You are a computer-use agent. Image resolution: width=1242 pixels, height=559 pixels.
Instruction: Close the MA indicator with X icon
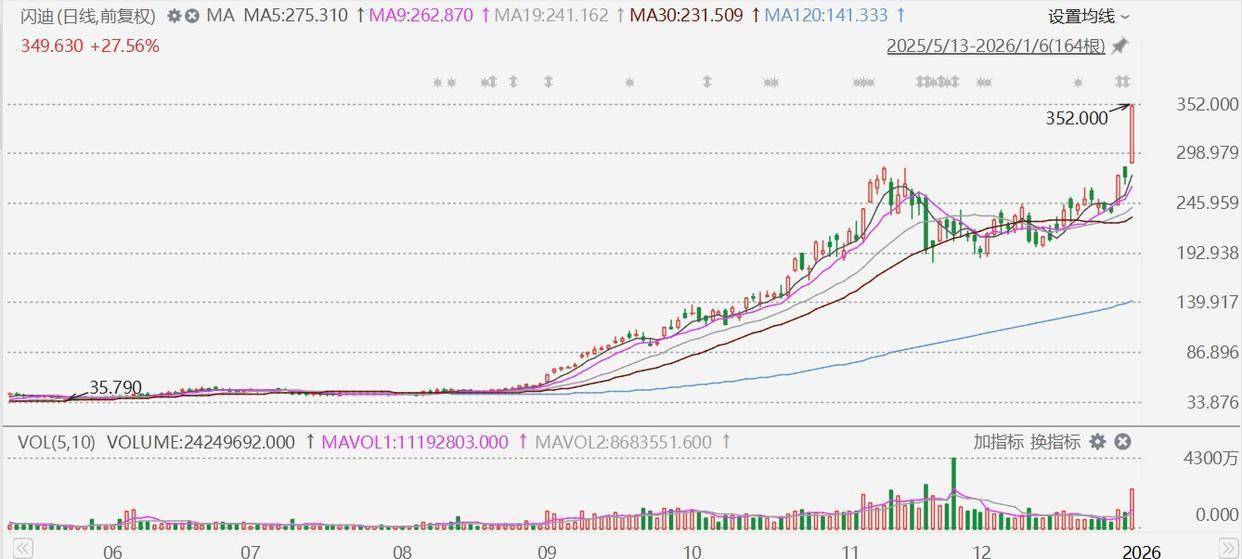[x=193, y=16]
